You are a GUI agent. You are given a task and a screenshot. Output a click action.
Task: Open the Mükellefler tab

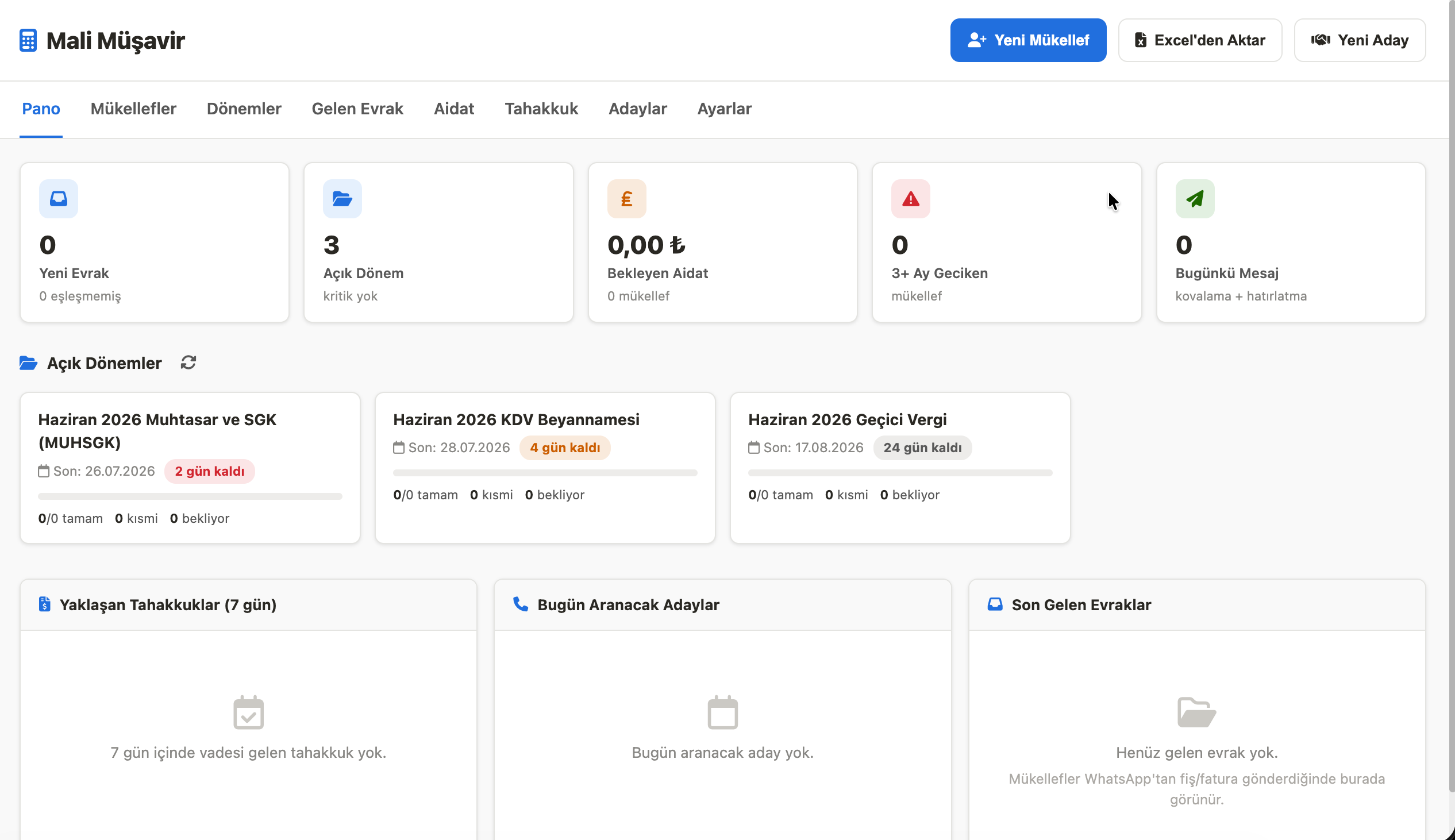133,109
